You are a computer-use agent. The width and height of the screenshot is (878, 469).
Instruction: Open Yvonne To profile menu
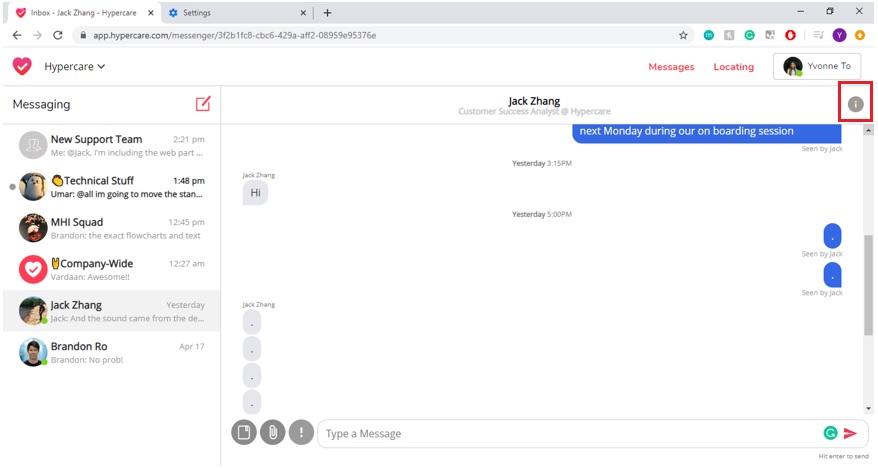[x=817, y=66]
